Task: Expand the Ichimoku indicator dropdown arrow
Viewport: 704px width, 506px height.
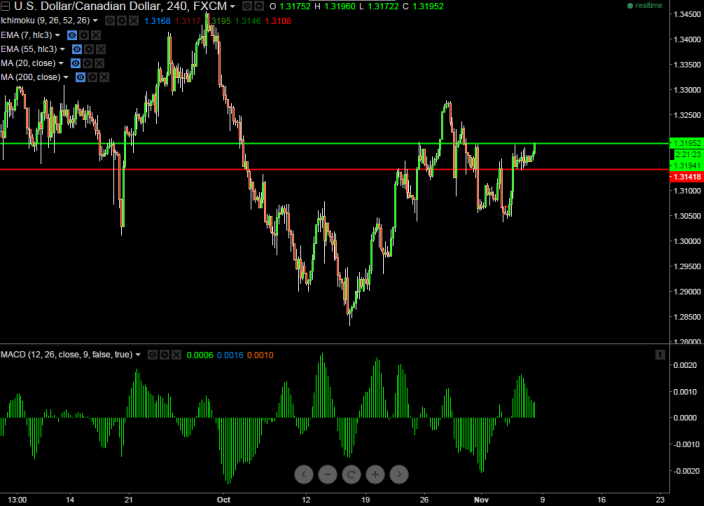Action: 95,21
